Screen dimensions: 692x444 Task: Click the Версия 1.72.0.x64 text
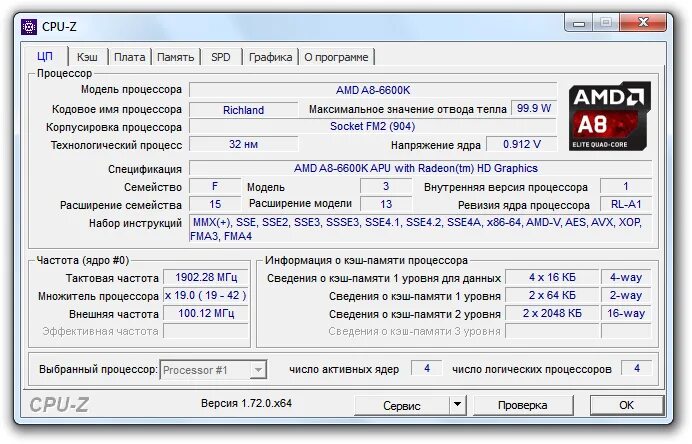(246, 403)
